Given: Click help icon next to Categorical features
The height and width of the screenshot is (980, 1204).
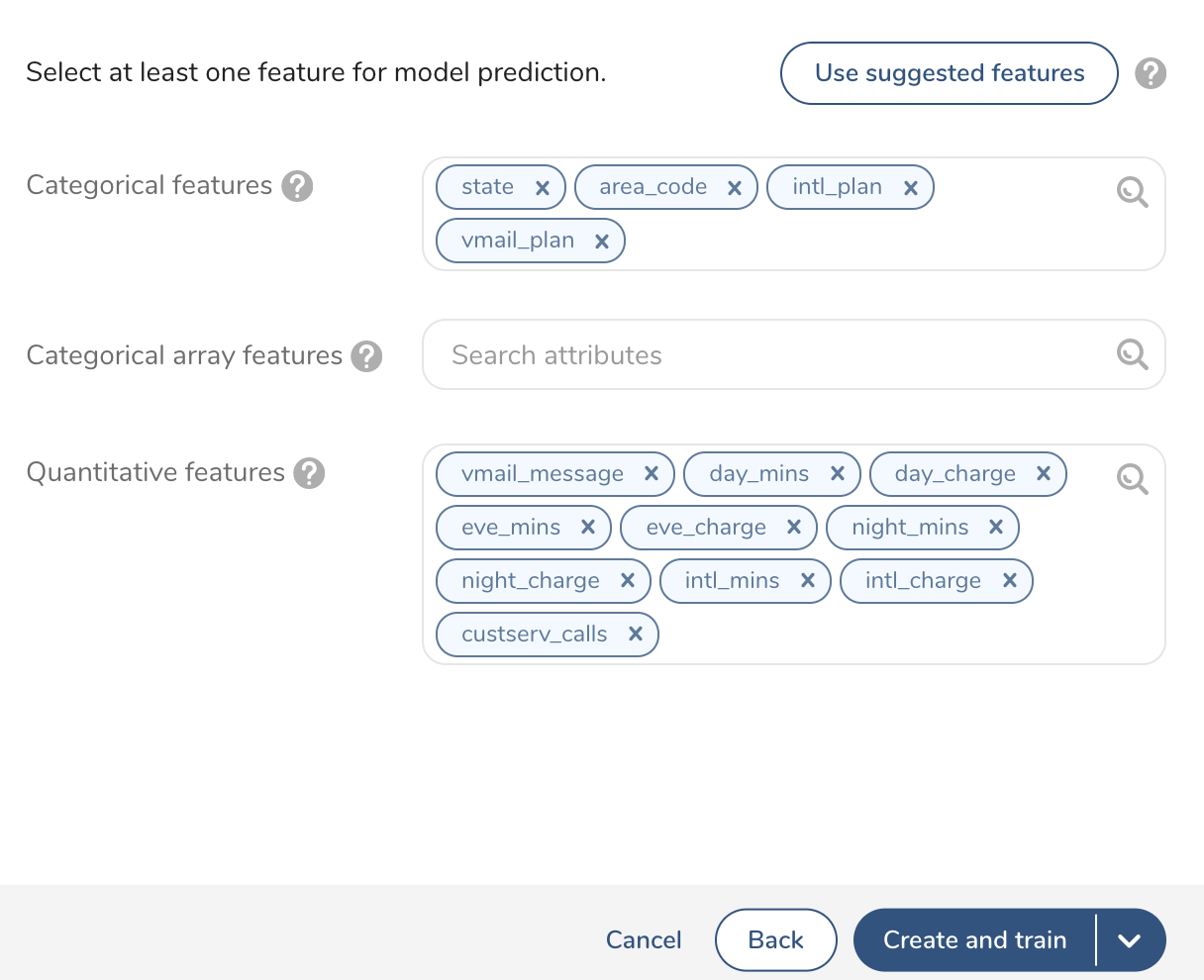Looking at the screenshot, I should coord(297,186).
